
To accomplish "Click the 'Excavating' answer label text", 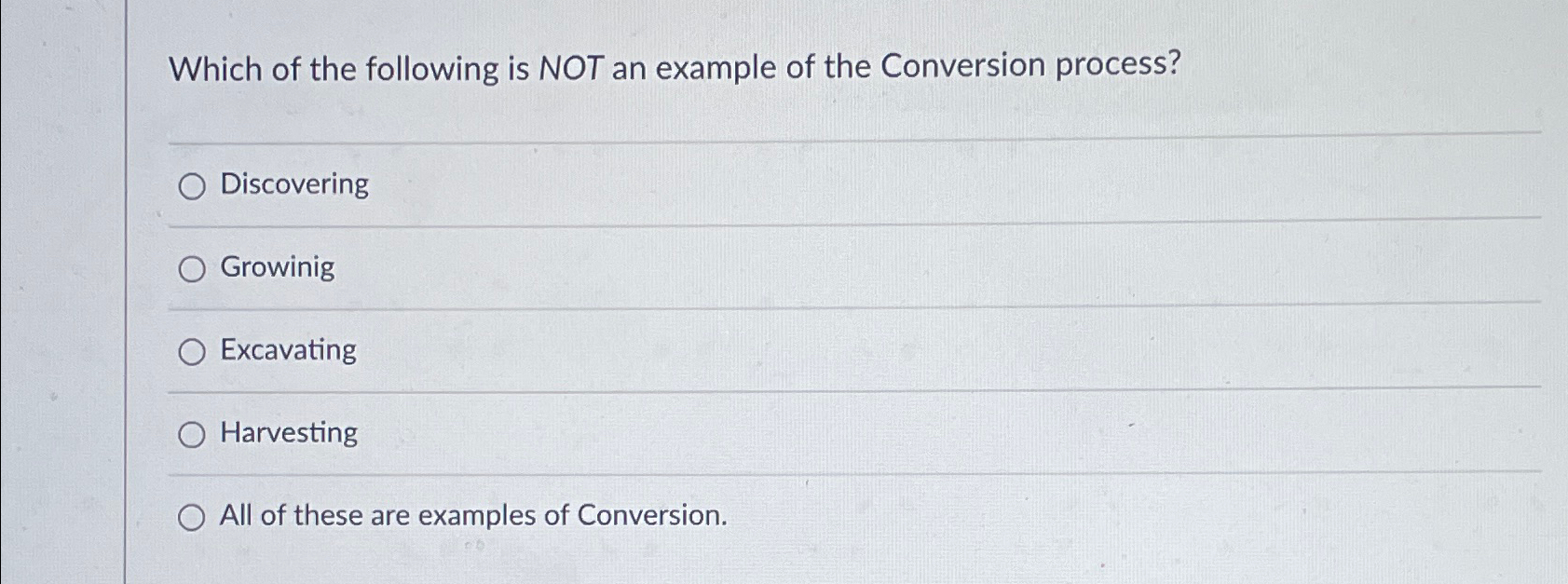I will coord(288,350).
